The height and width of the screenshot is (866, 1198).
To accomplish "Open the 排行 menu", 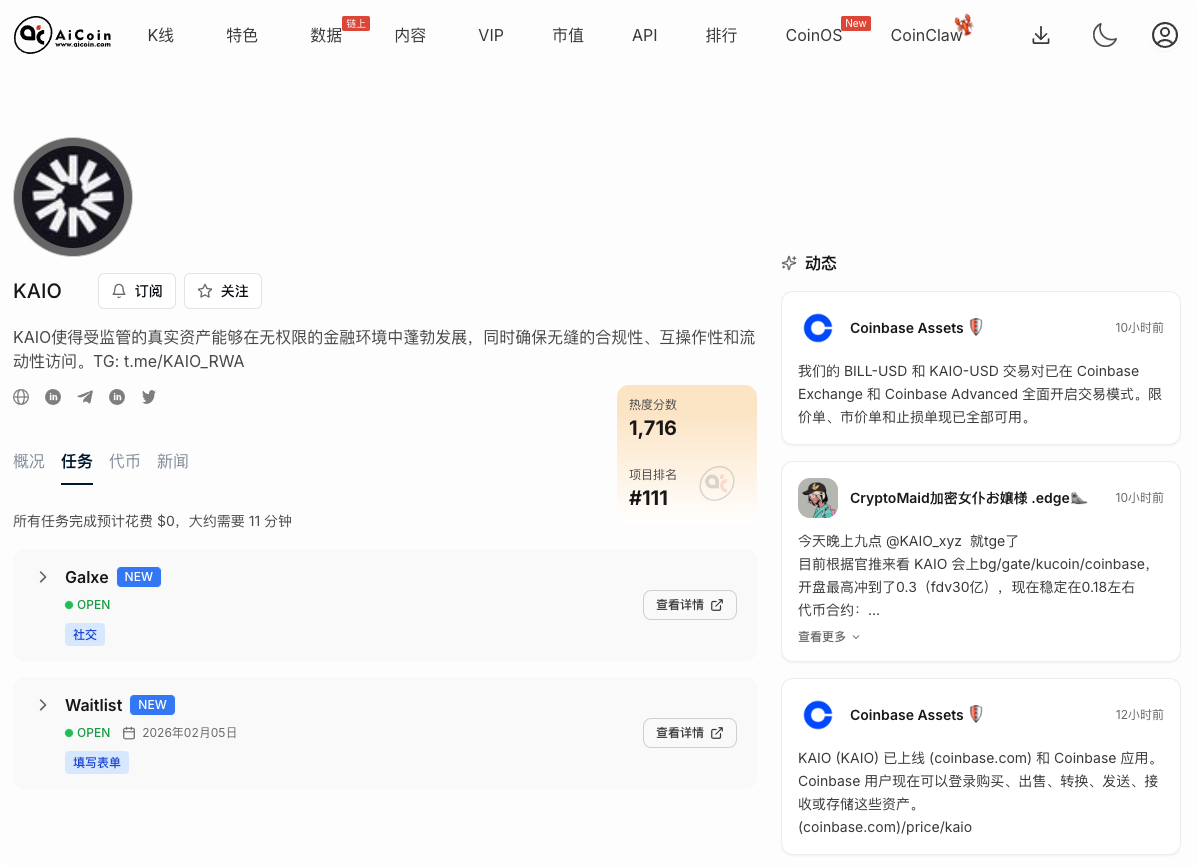I will (721, 35).
